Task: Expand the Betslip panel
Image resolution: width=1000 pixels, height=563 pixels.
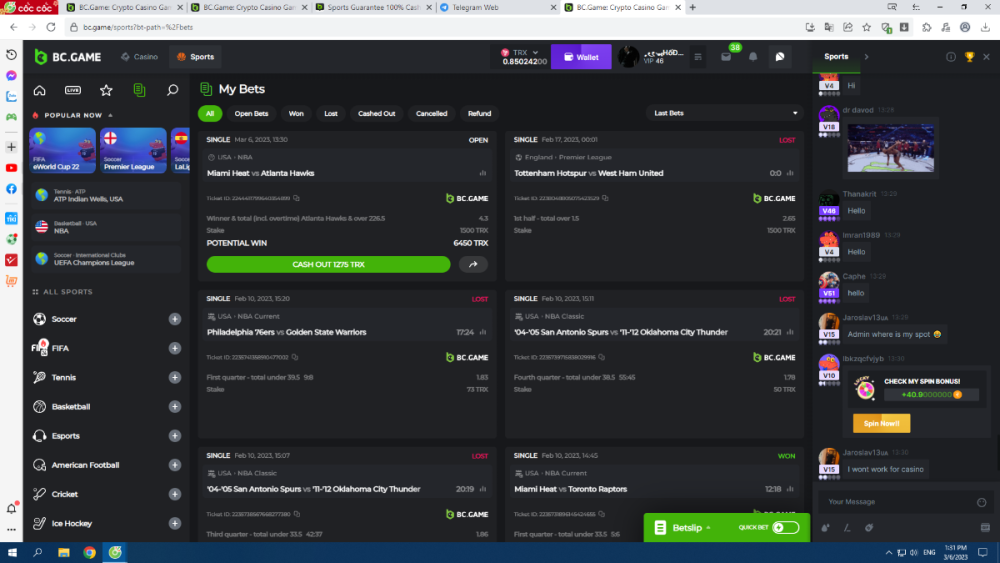Action: 687,527
